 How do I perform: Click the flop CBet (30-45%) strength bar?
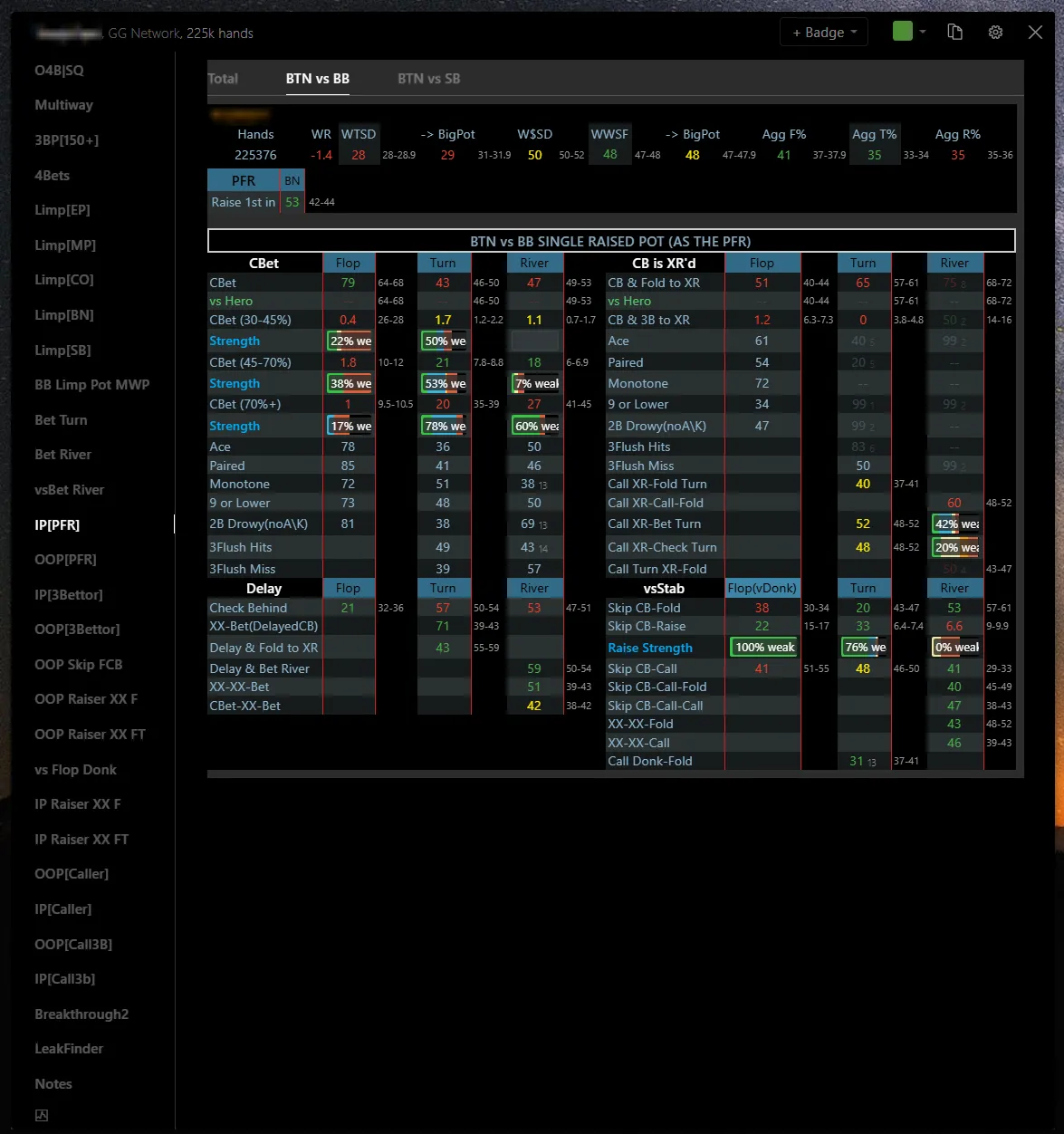350,341
